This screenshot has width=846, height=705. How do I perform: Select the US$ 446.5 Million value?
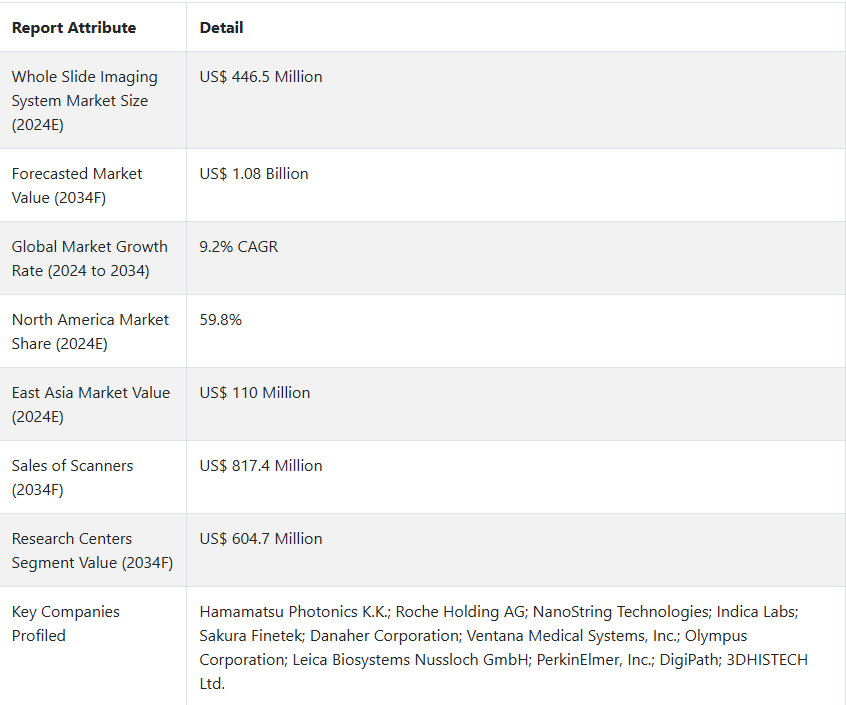261,77
